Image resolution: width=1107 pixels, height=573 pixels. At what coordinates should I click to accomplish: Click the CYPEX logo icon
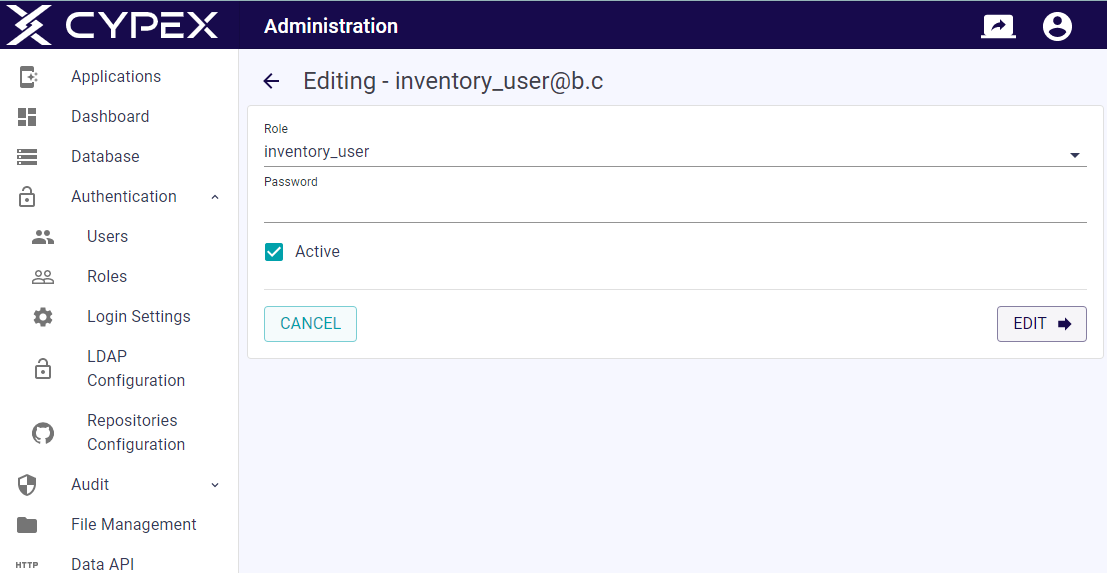pos(28,25)
